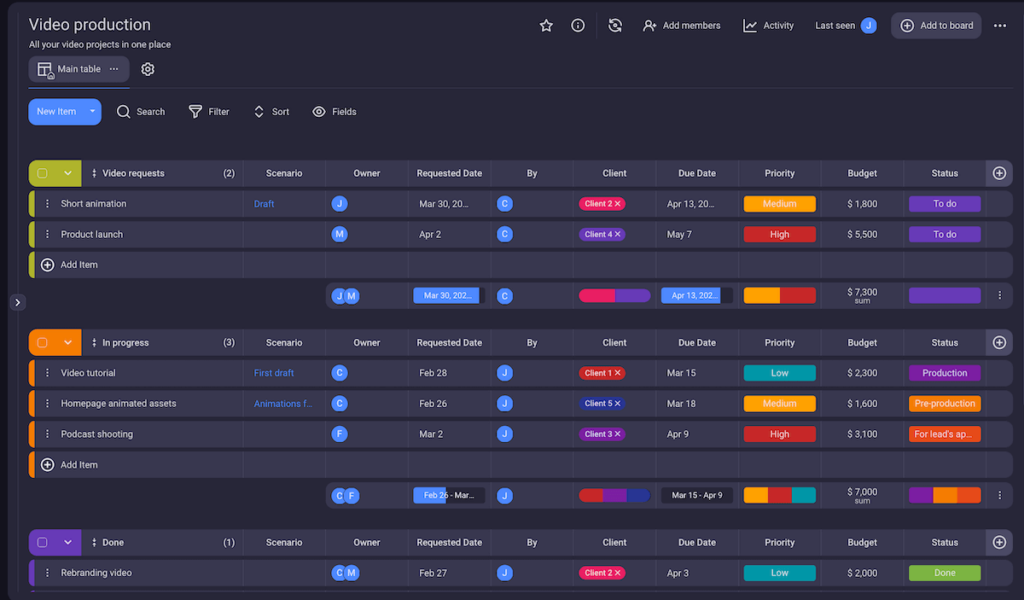Open the board info icon
The width and height of the screenshot is (1024, 600).
578,25
